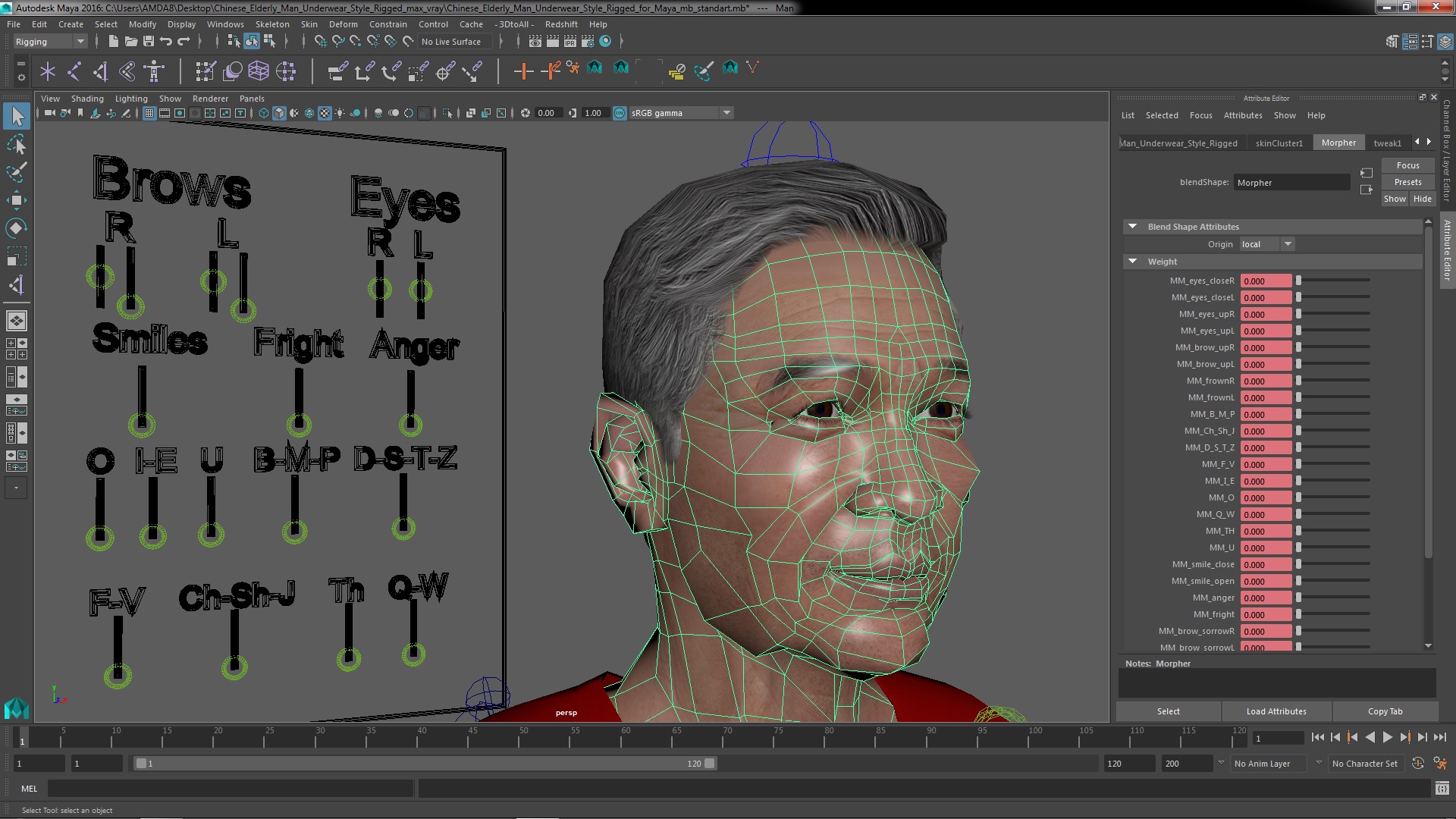The width and height of the screenshot is (1456, 819).
Task: Expand the extra panel layouts arrow button
Action: (16, 488)
